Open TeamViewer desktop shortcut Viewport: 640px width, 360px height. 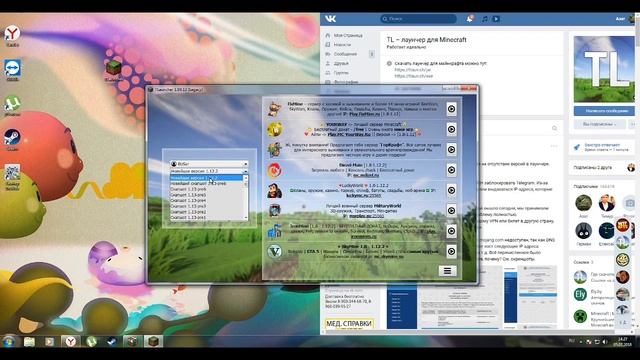[x=13, y=69]
